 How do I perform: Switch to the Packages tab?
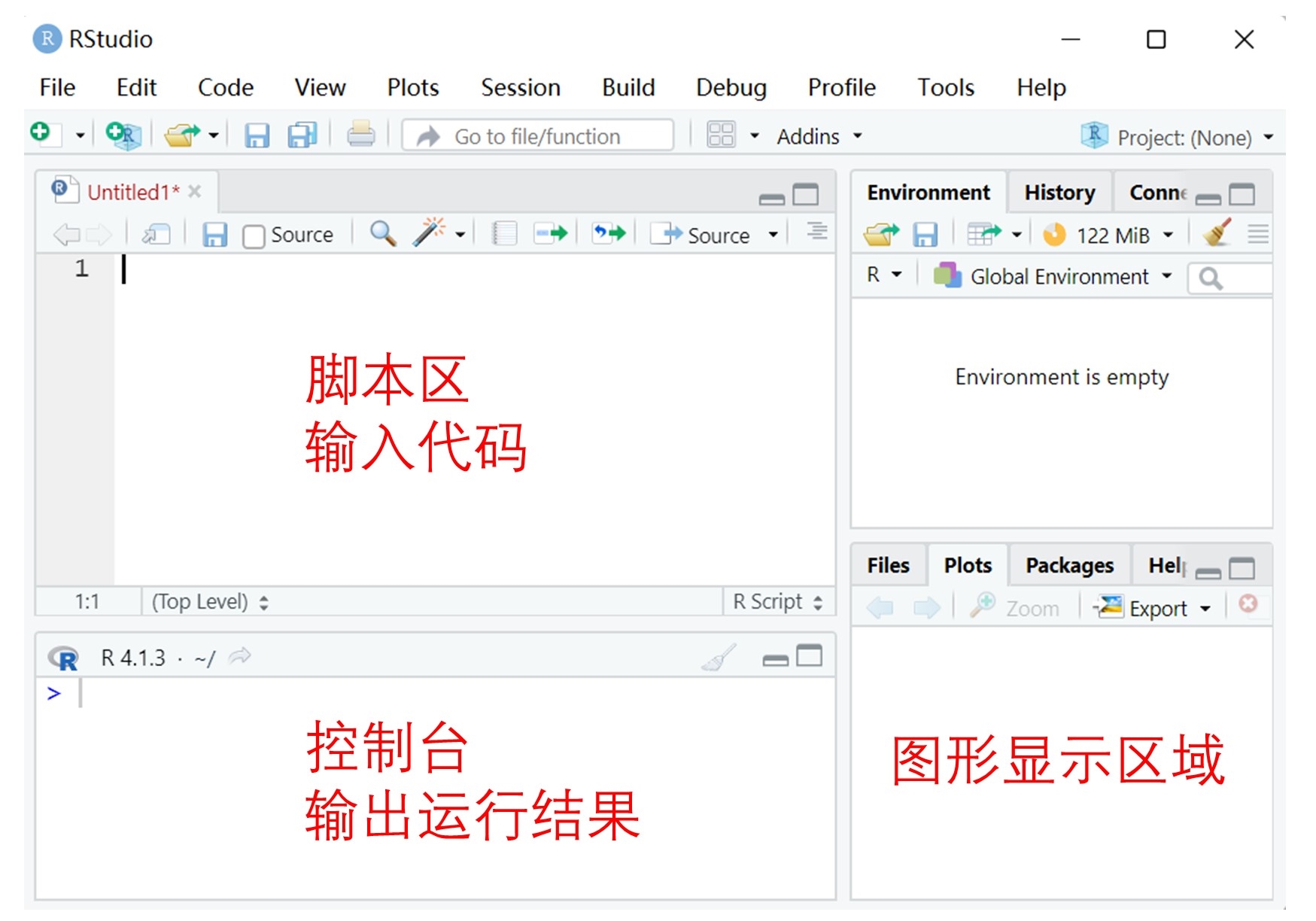(x=1069, y=565)
